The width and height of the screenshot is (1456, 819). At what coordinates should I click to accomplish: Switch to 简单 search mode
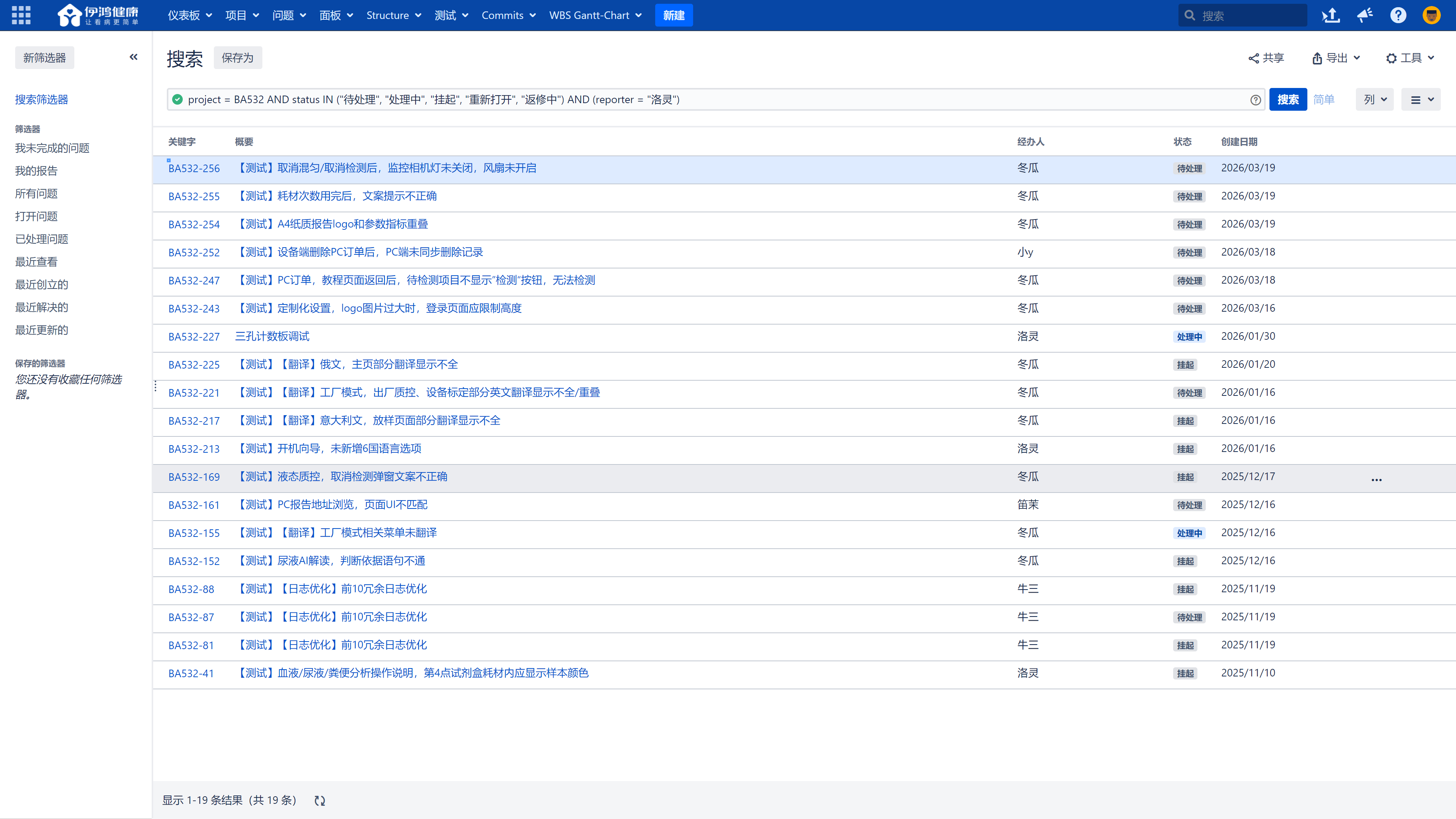click(1324, 99)
